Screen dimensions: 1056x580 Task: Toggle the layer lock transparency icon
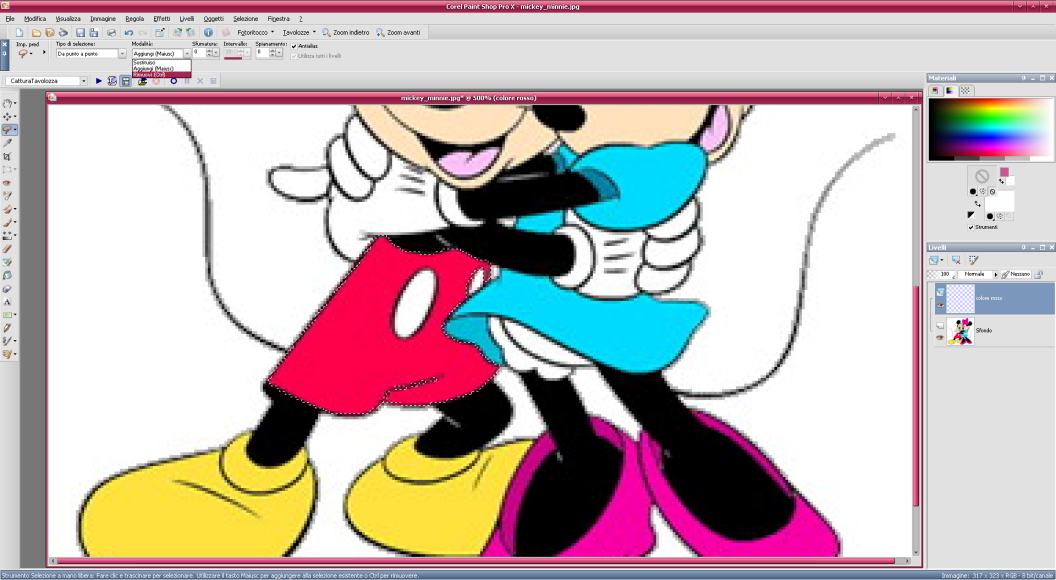point(1038,274)
